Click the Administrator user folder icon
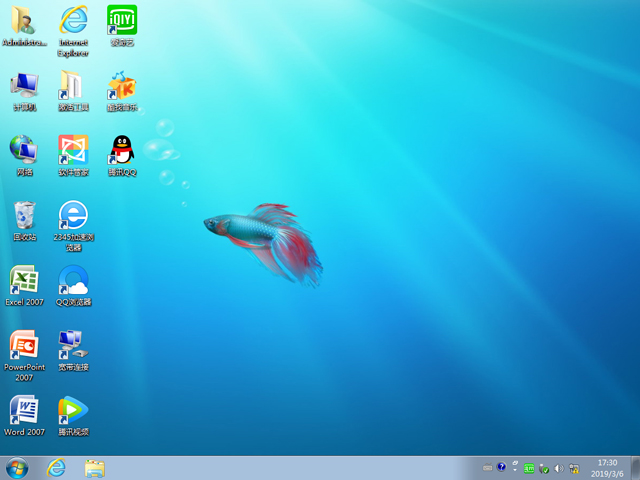 coord(24,21)
